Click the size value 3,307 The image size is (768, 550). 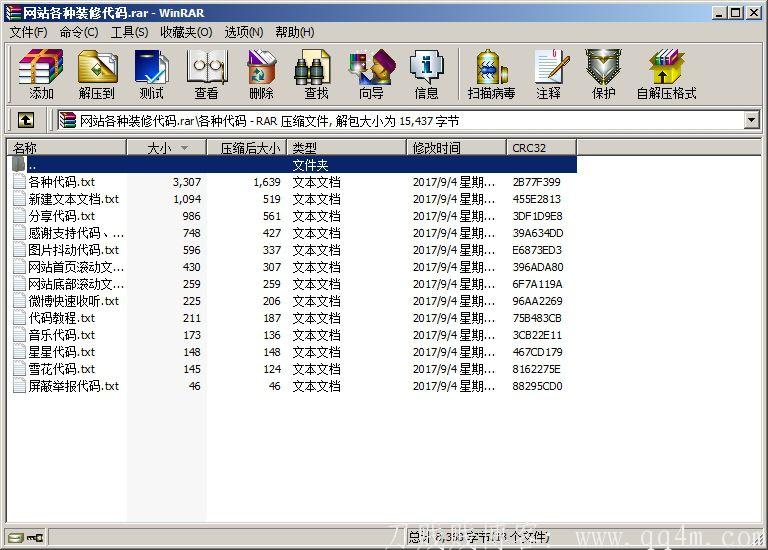187,182
